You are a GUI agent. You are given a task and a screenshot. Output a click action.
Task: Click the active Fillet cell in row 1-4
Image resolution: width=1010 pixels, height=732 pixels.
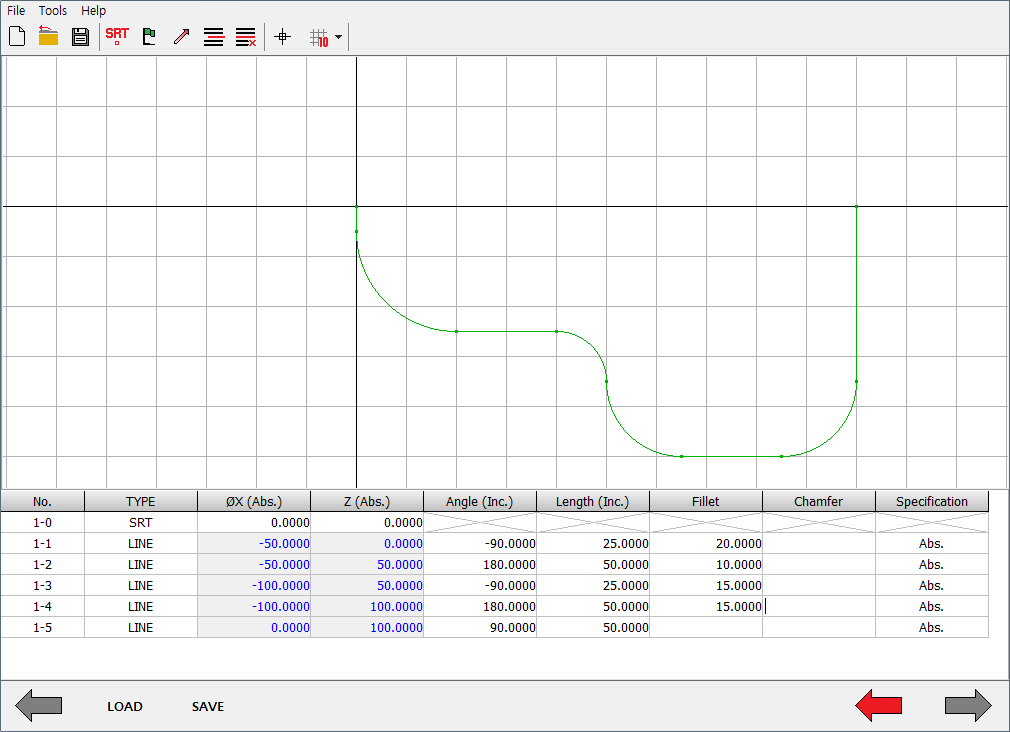706,606
